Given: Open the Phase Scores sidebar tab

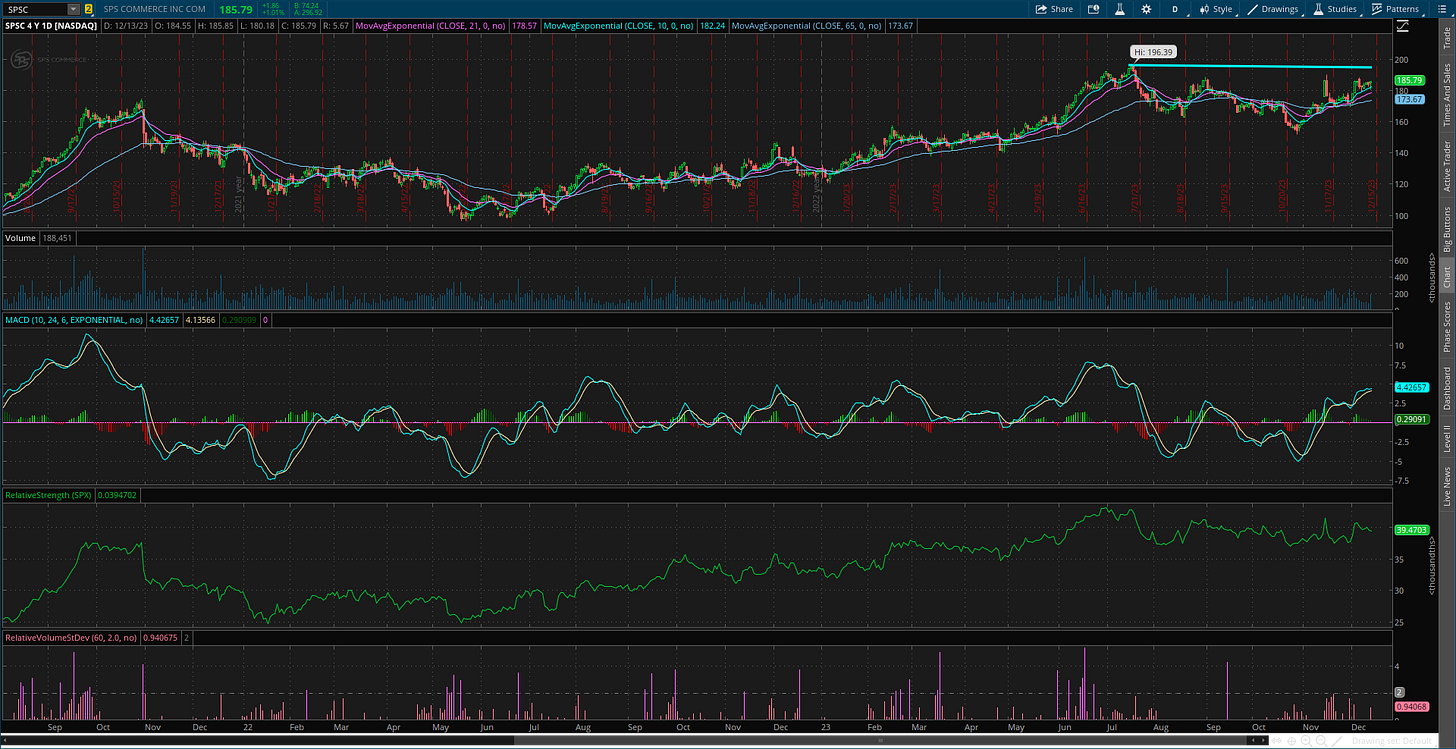Looking at the screenshot, I should (x=1446, y=327).
